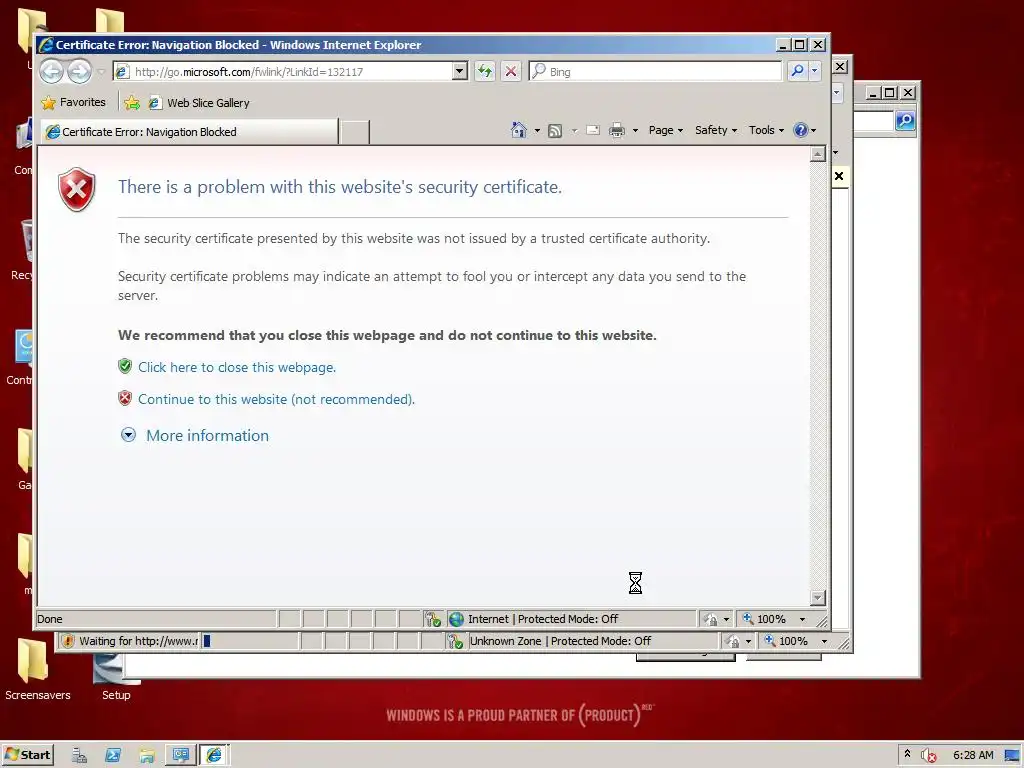The height and width of the screenshot is (768, 1024).
Task: Go to home page via Home icon
Action: click(x=519, y=130)
